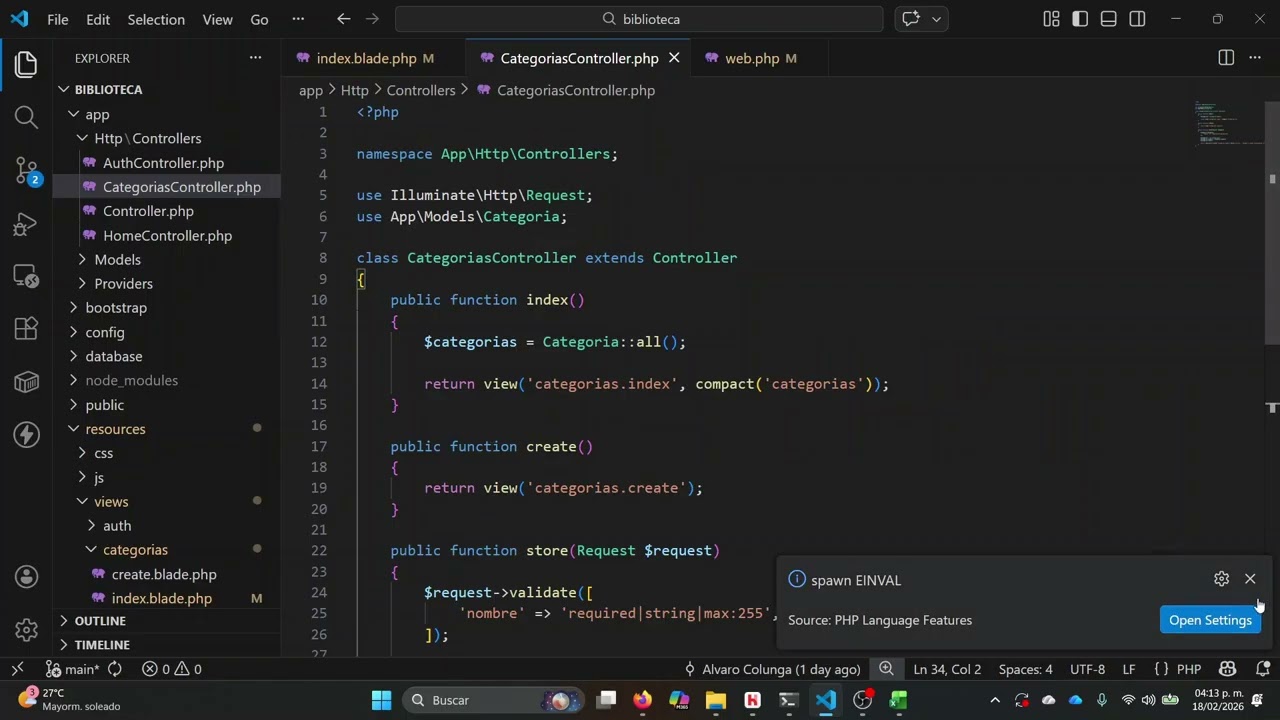
Task: Click the biblioteca command center search box
Action: (x=639, y=19)
